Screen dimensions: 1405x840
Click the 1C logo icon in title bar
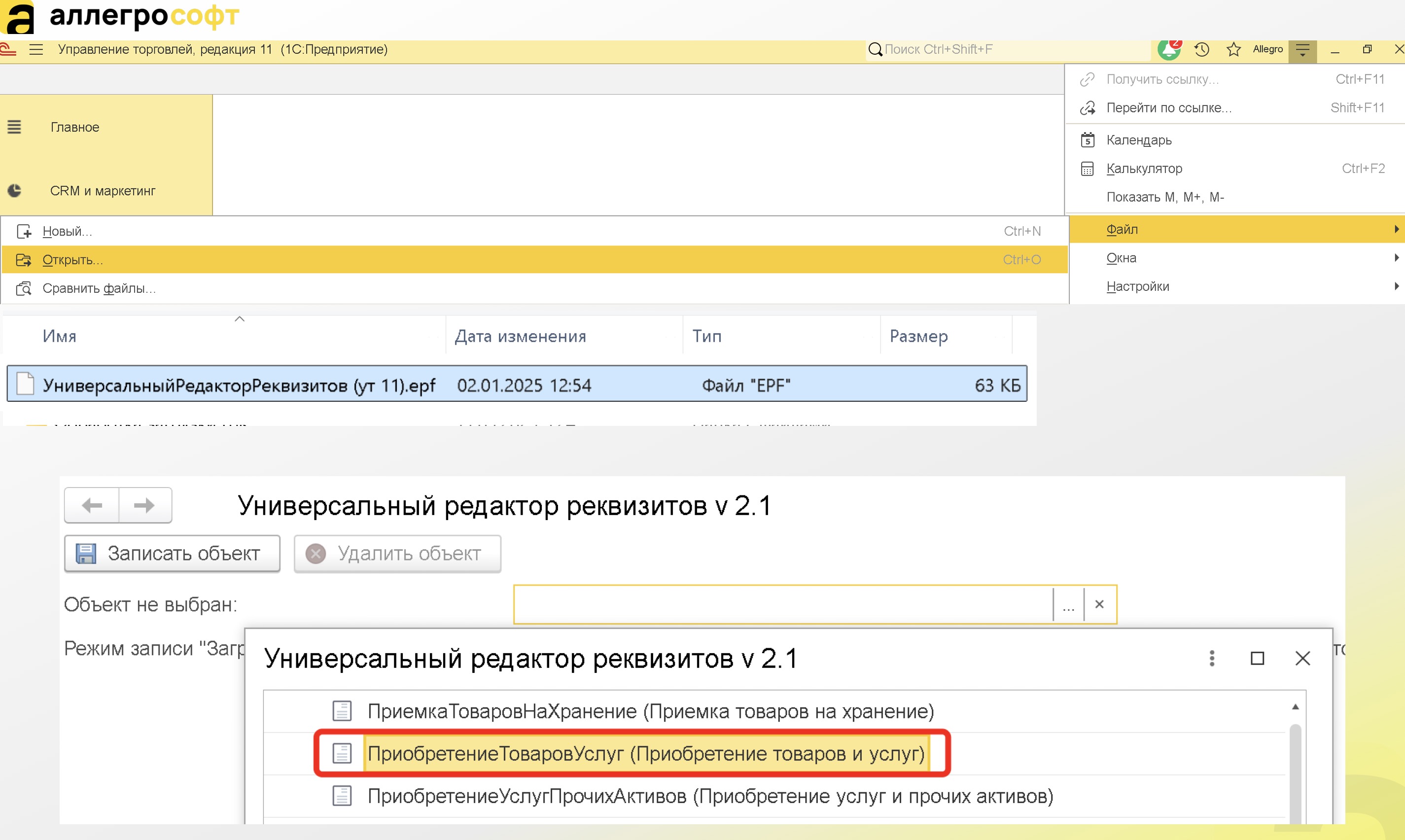pos(8,50)
